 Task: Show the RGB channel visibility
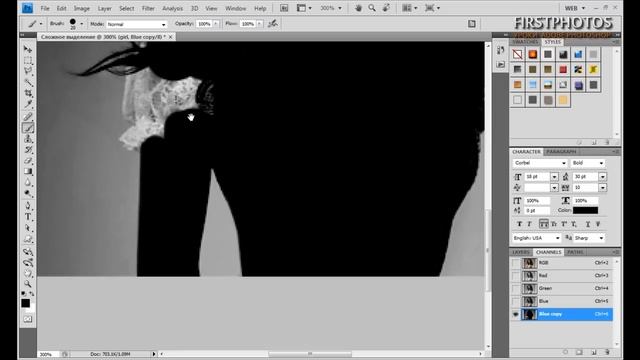[x=516, y=263]
